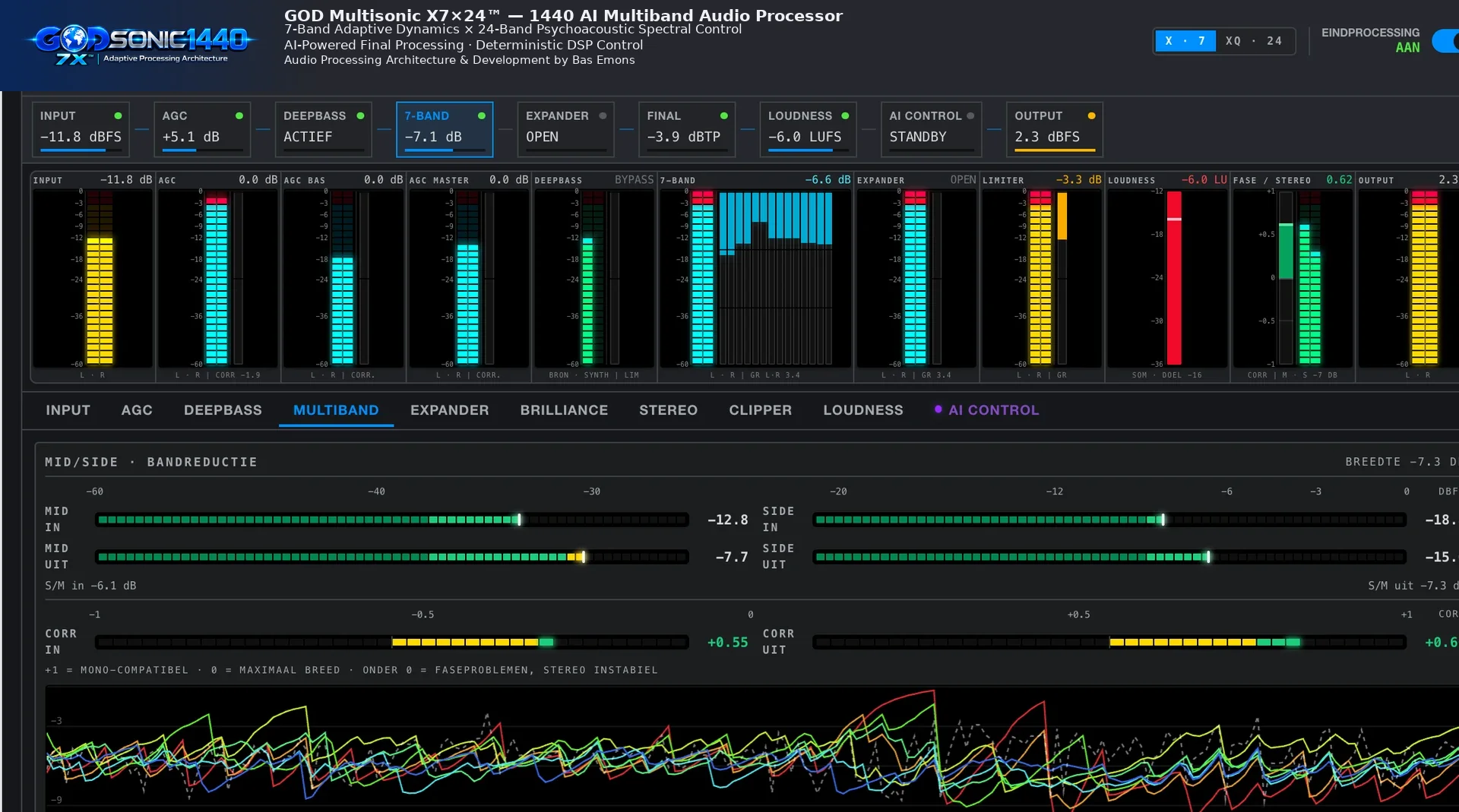The width and height of the screenshot is (1459, 812).
Task: Select the XQ·24 mode button
Action: (x=1254, y=41)
